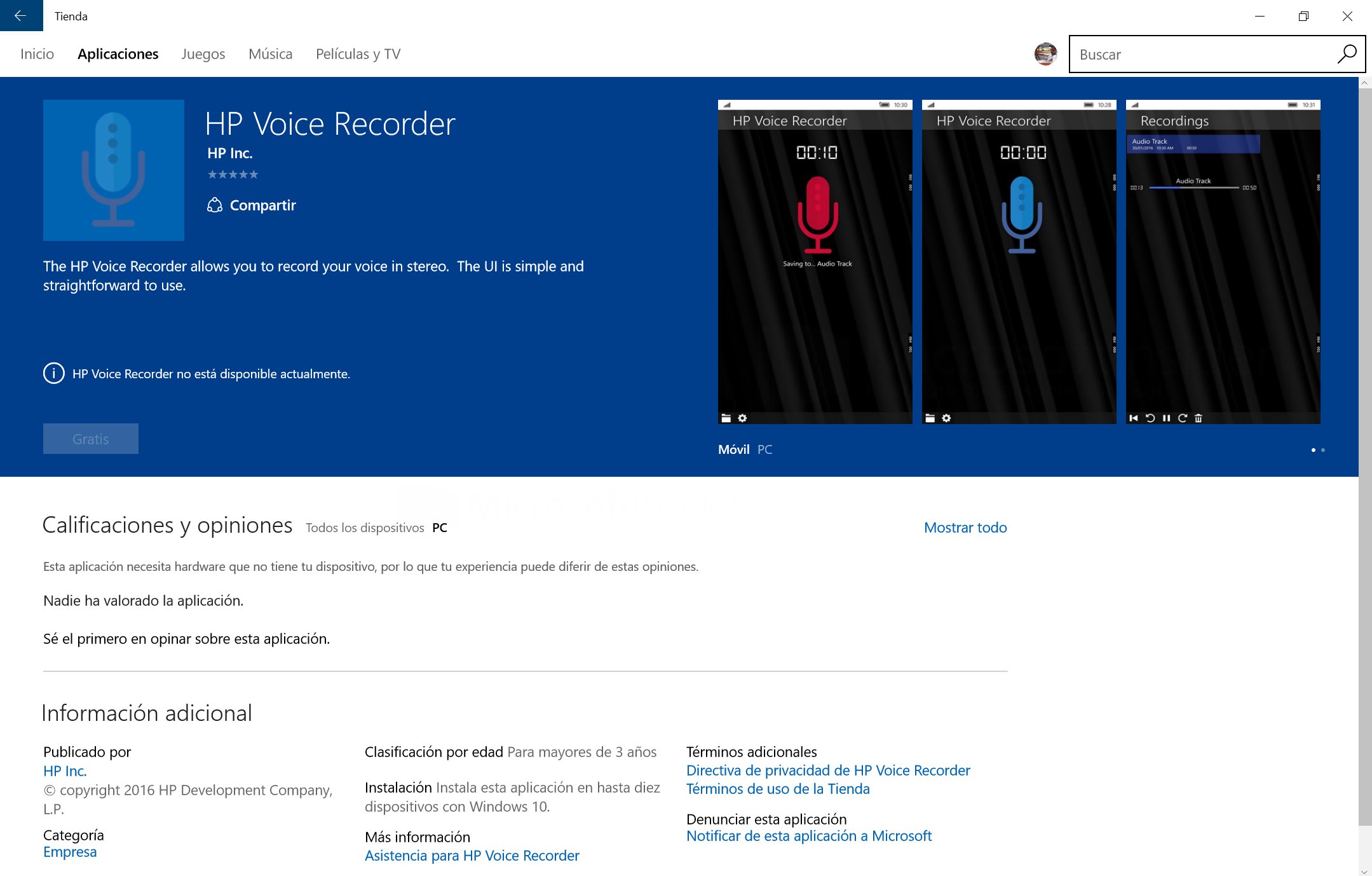Image resolution: width=1372 pixels, height=876 pixels.
Task: Click the Compartir share icon
Action: (215, 205)
